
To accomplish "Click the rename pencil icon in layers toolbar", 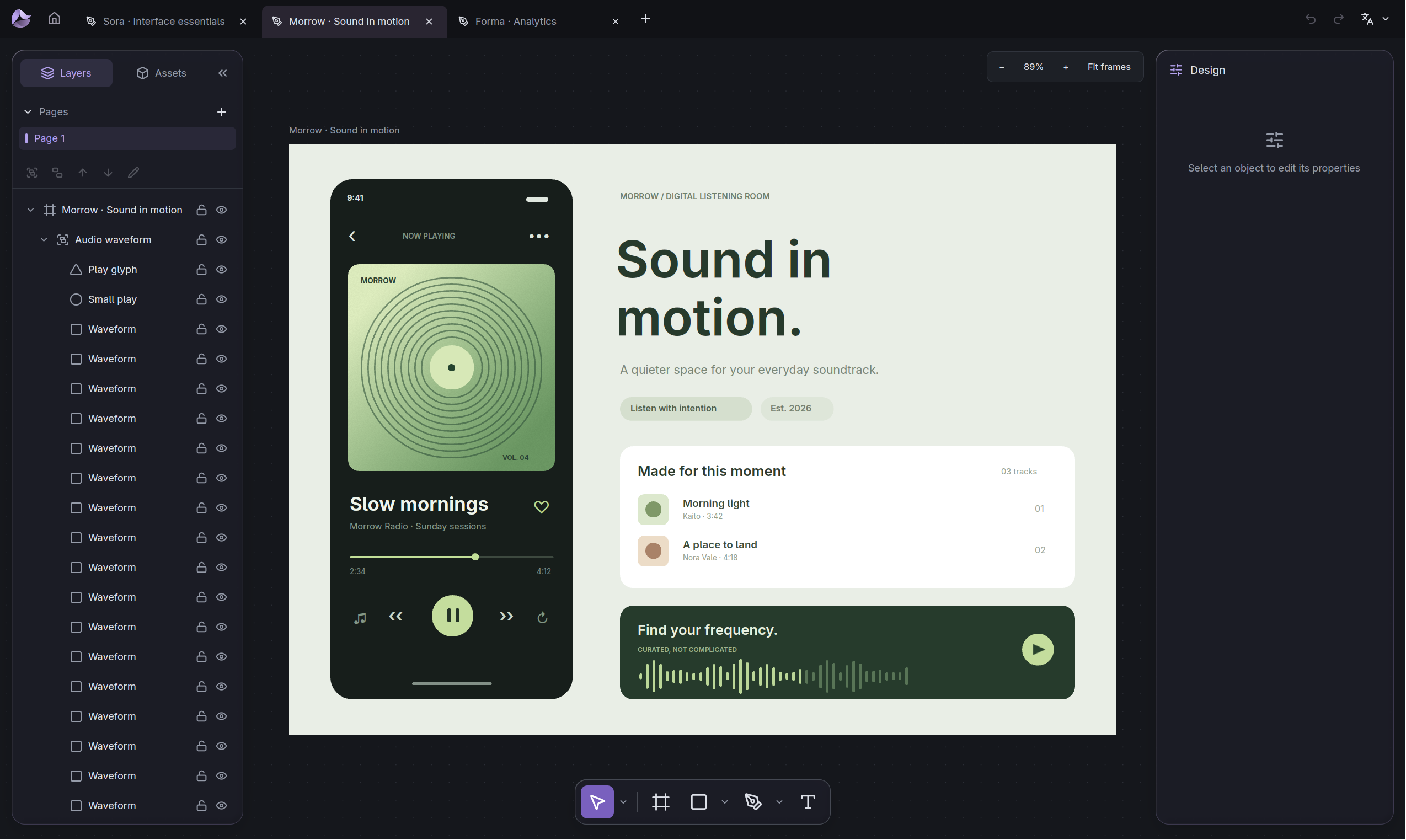I will click(x=133, y=173).
